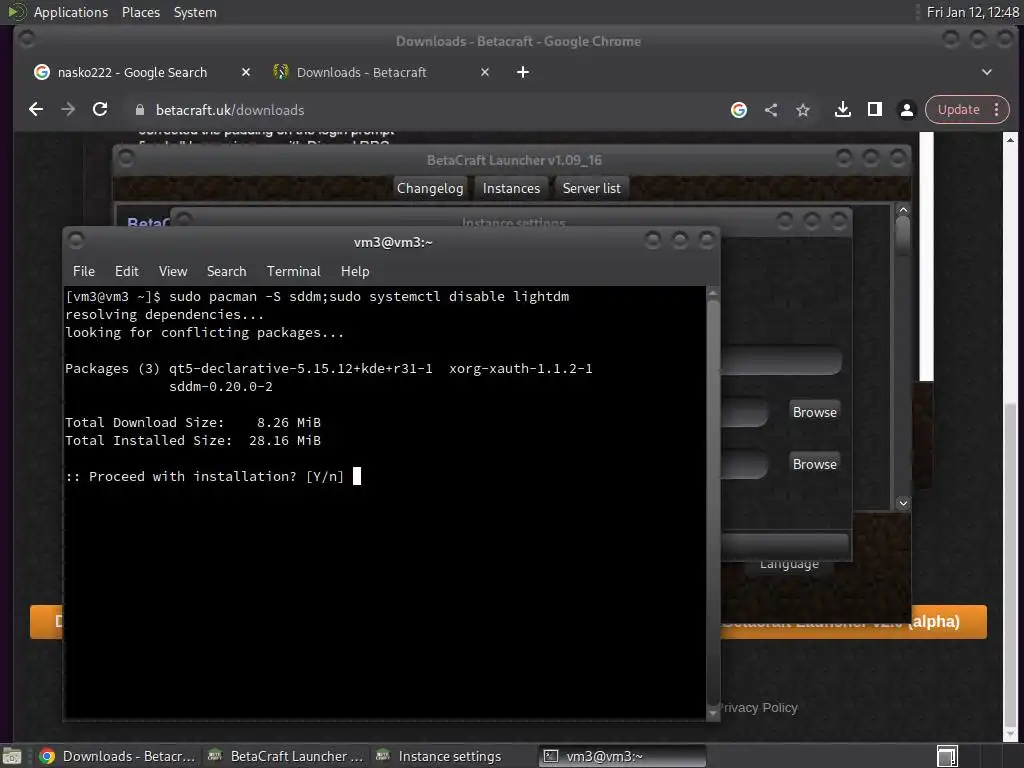Switch to Downloads - Betacraft tab

coord(361,72)
